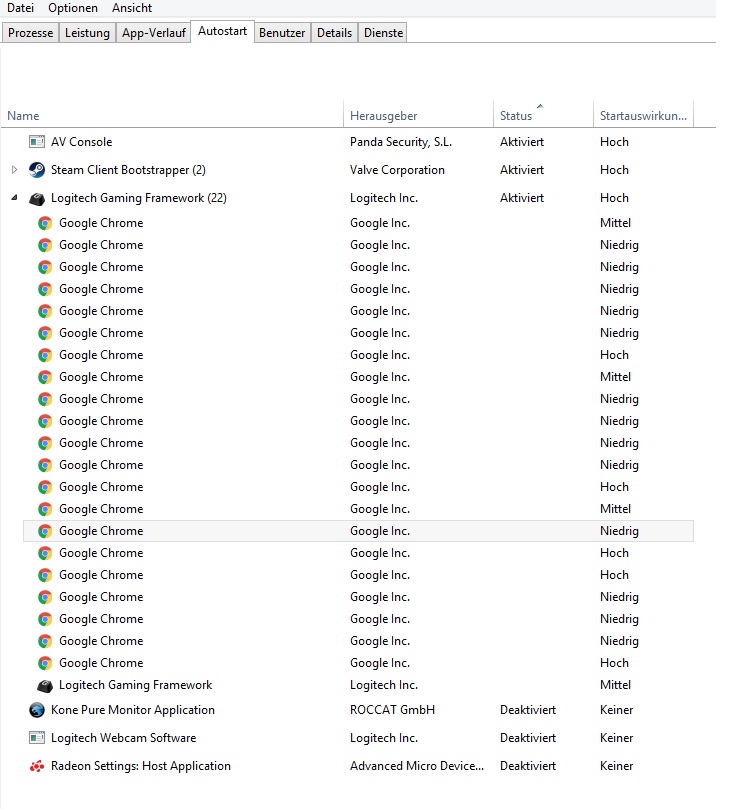Switch to the App-Verlauf tab
Screen dimensions: 733x809
pos(154,33)
